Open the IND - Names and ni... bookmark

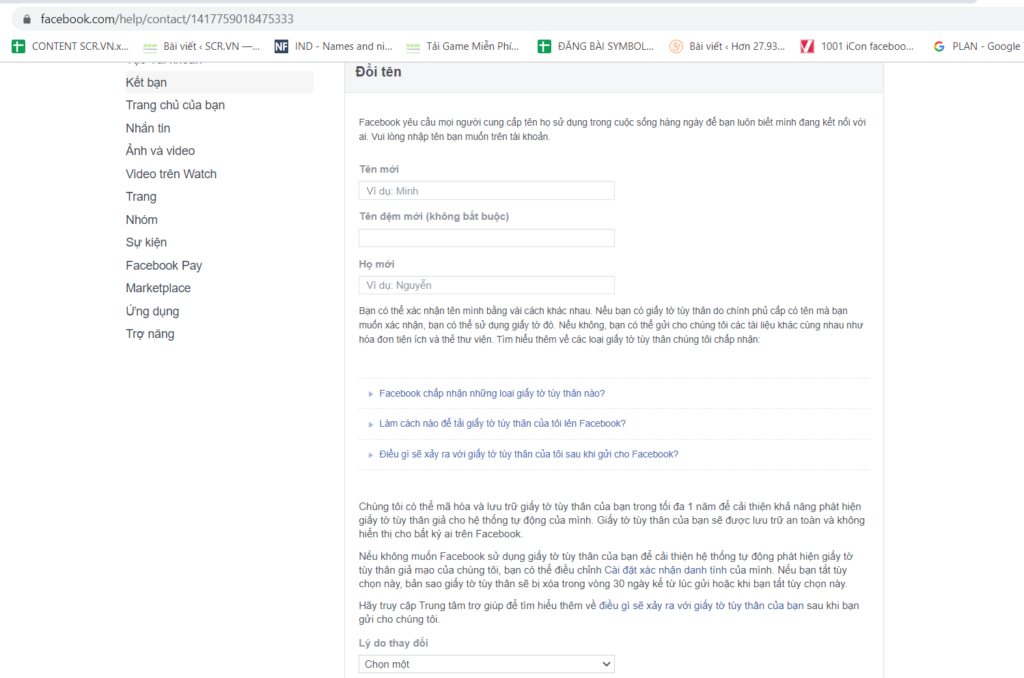(x=334, y=46)
